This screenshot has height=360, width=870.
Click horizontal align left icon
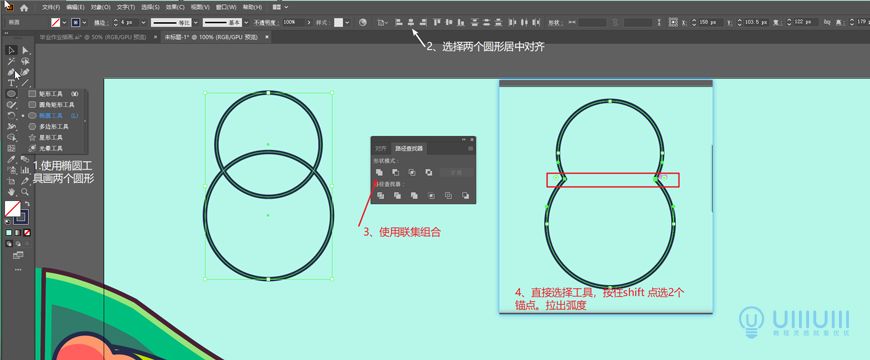coord(398,23)
